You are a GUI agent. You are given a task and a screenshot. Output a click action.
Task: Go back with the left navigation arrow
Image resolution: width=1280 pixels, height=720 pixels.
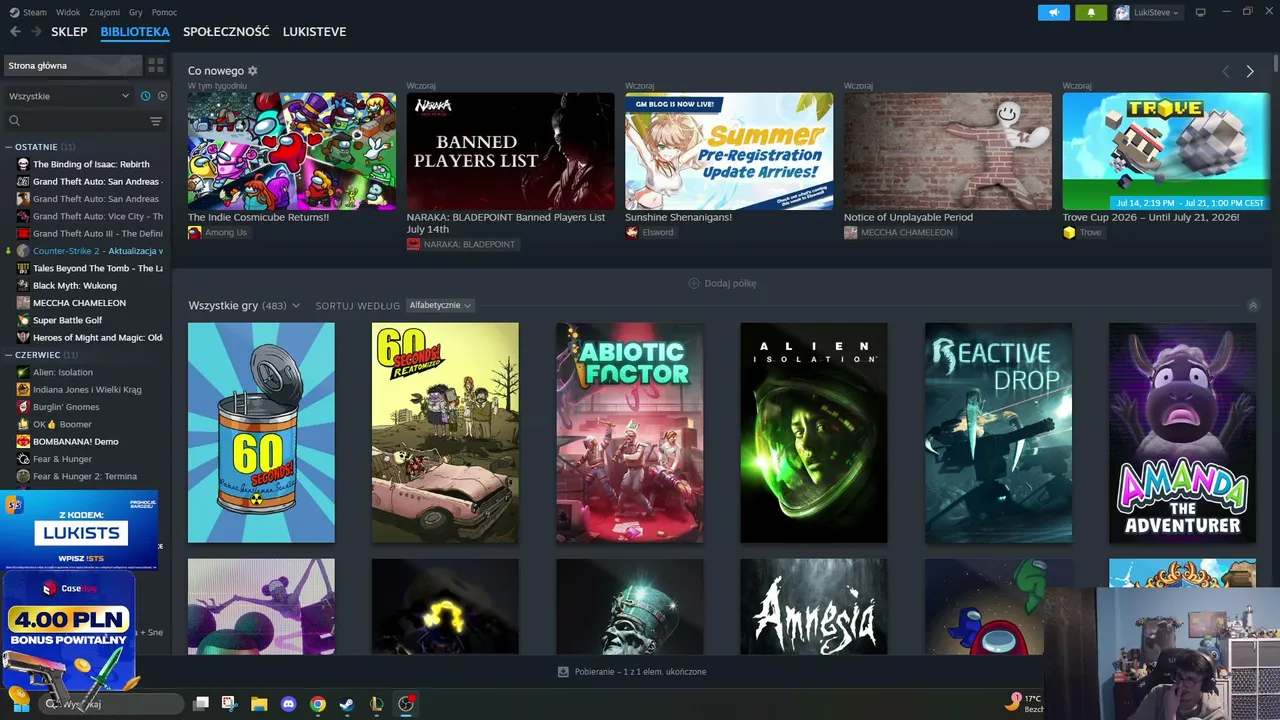[15, 32]
